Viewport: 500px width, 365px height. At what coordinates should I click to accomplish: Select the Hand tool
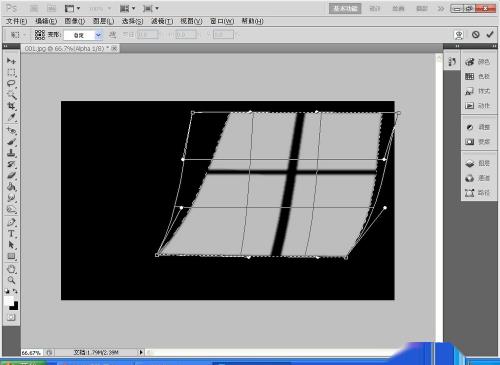click(11, 269)
